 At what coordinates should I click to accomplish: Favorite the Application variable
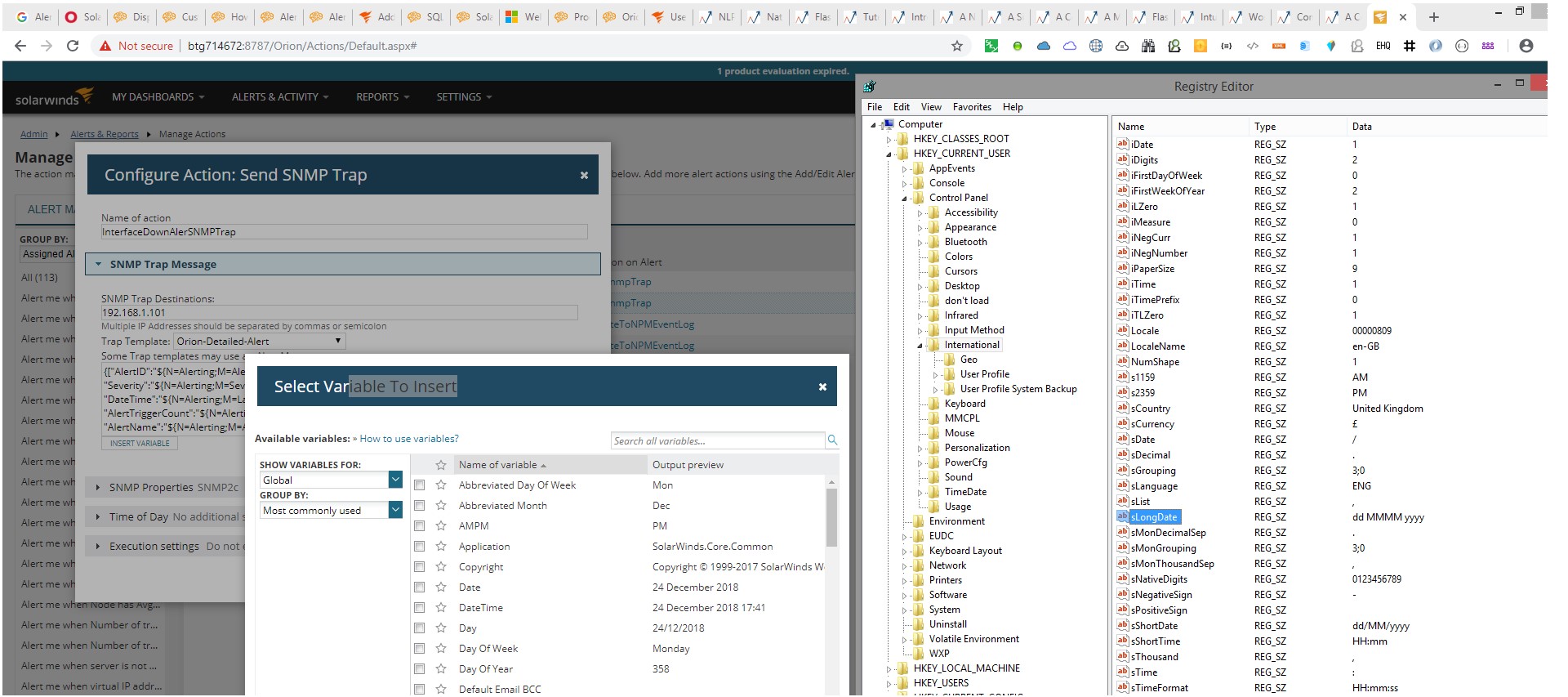tap(441, 547)
